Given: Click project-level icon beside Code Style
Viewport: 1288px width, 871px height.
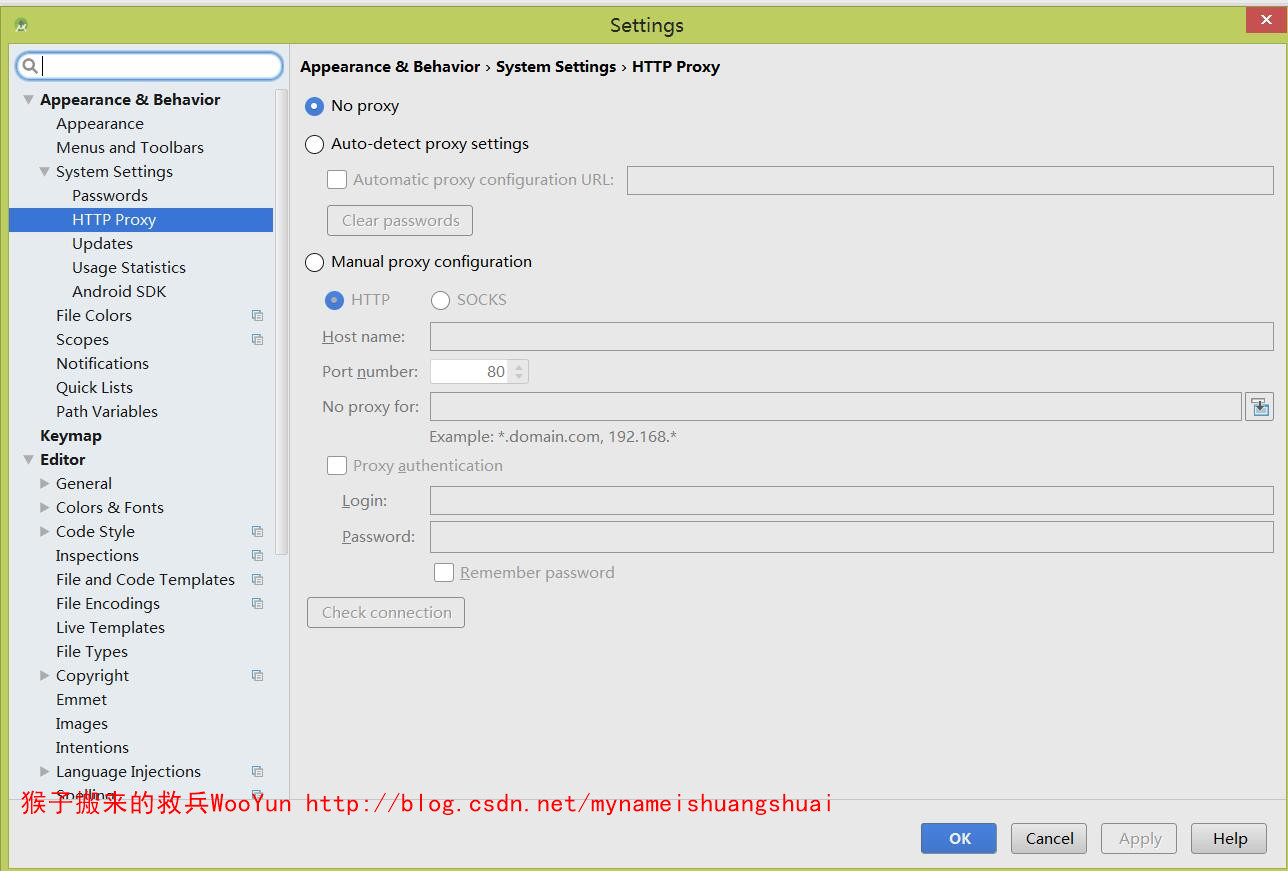Looking at the screenshot, I should [x=257, y=532].
